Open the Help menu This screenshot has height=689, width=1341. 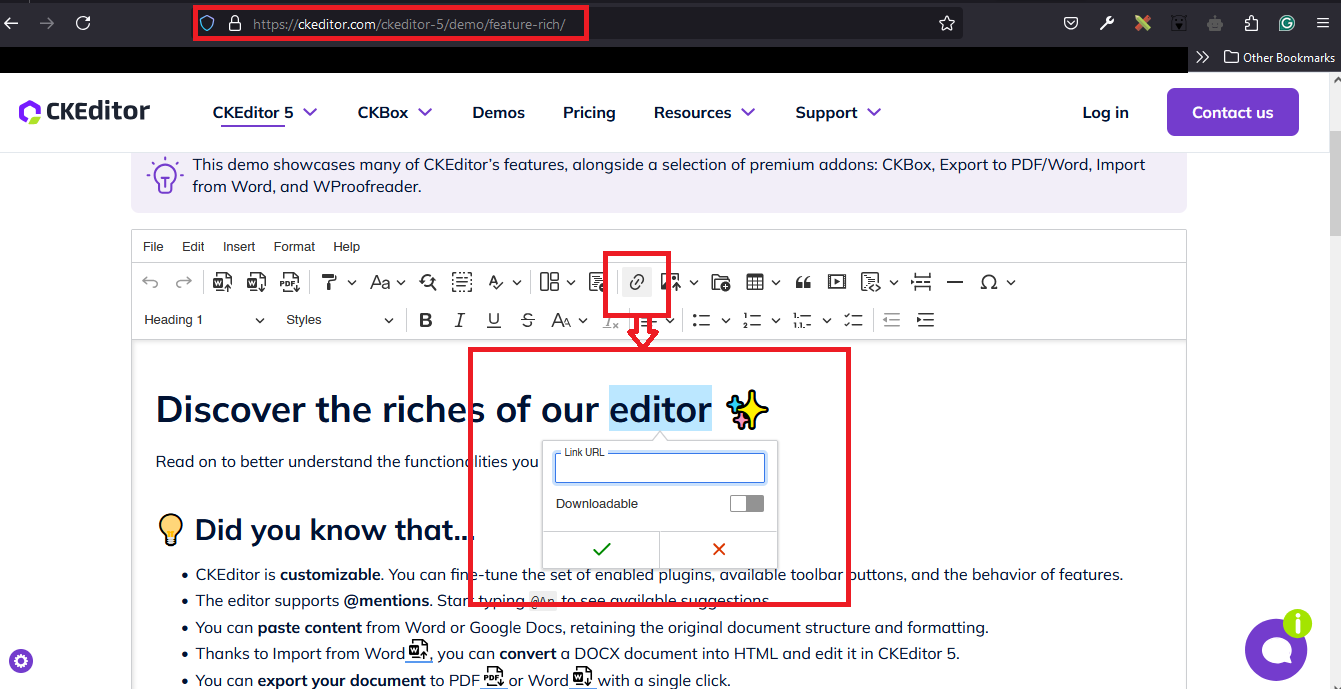pos(347,247)
